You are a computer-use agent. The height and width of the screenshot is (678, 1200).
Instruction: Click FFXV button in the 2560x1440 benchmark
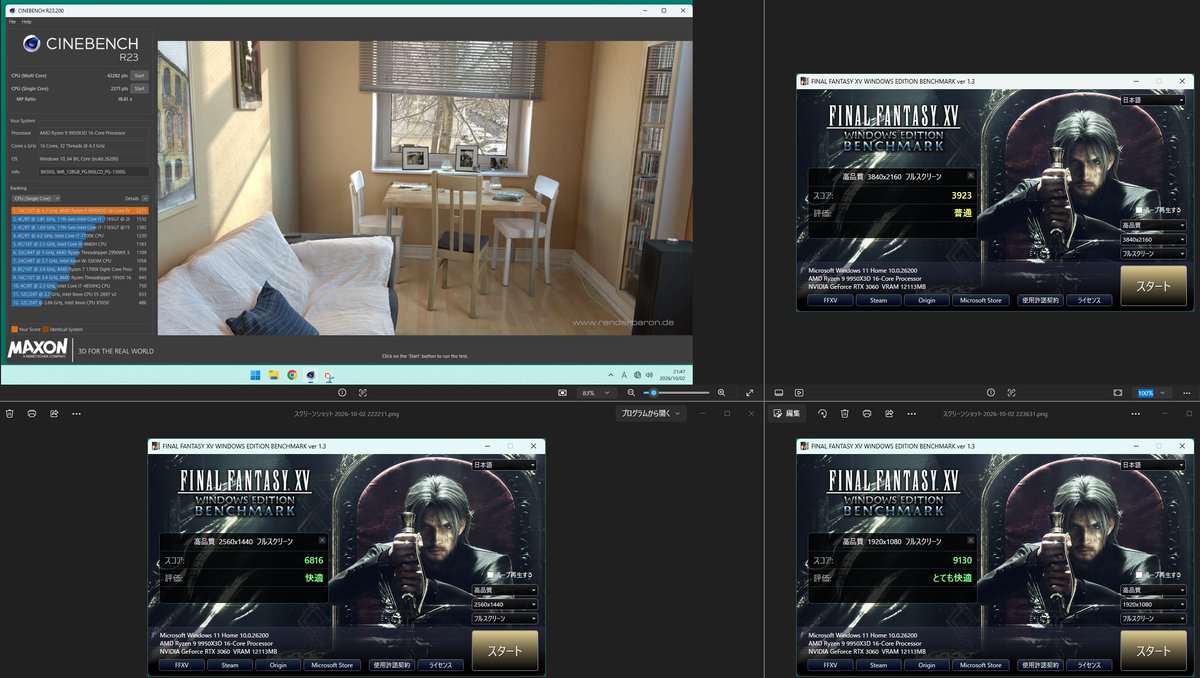[x=182, y=665]
